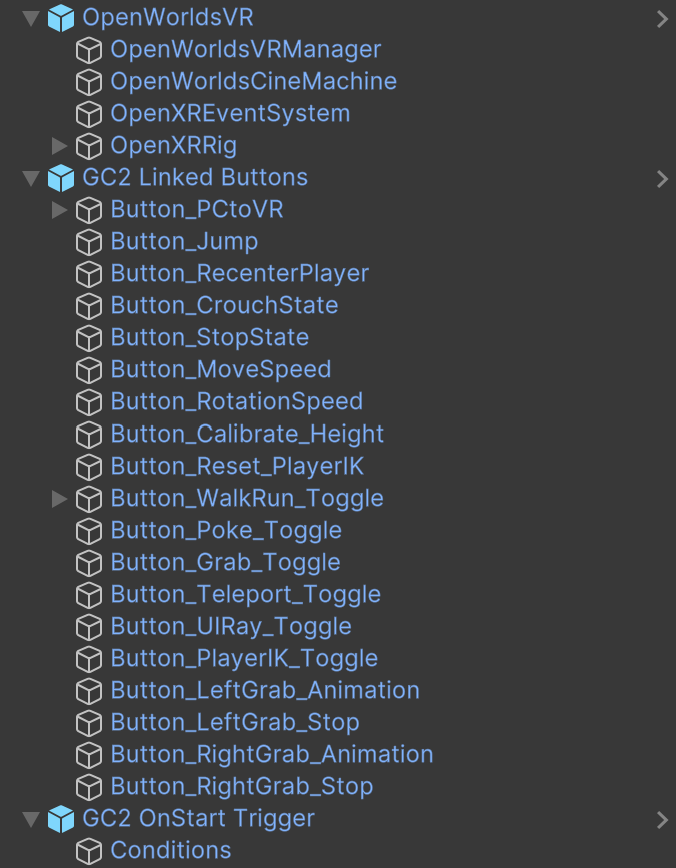676x868 pixels.
Task: Select Button_RecenterPlayer in the hierarchy
Action: pyautogui.click(x=239, y=273)
